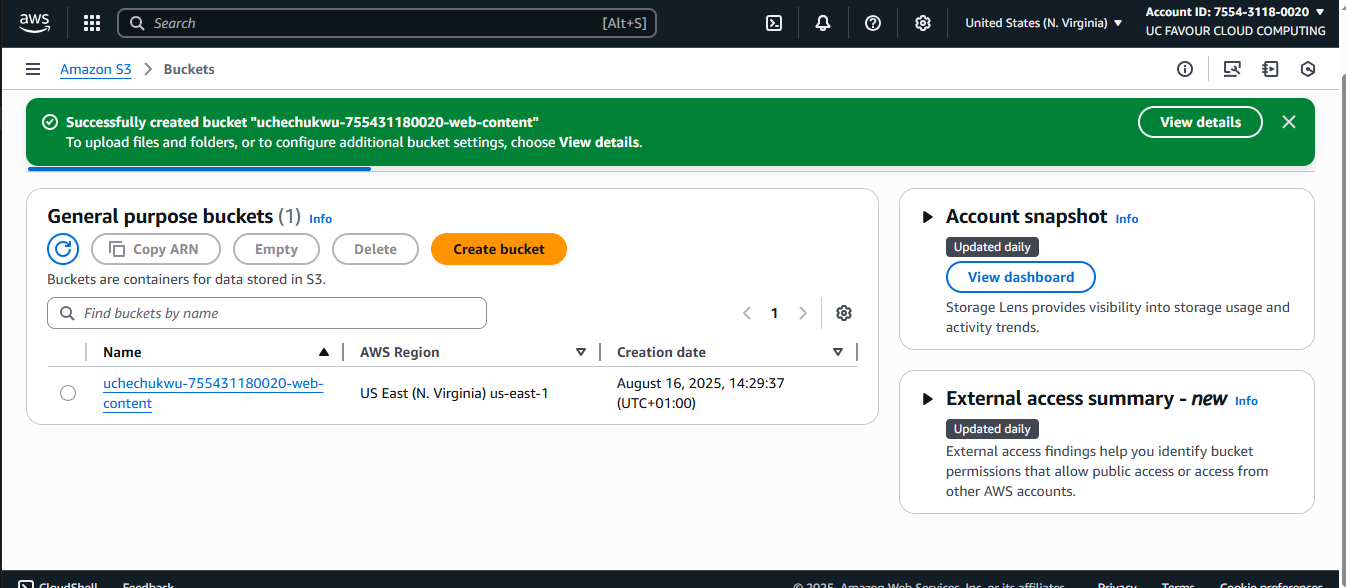
Task: Open the AWS home logo
Action: pyautogui.click(x=34, y=23)
